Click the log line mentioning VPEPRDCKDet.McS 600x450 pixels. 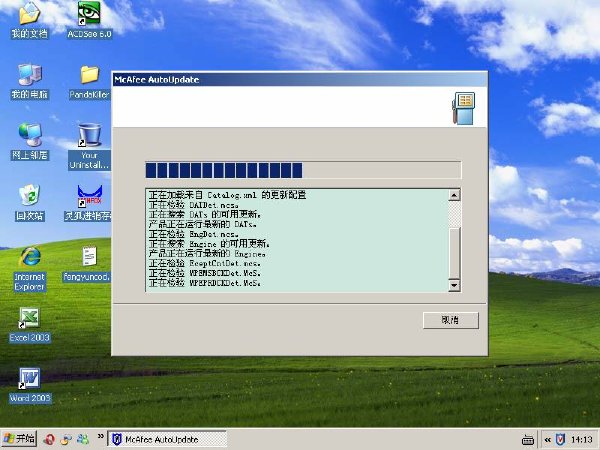coord(205,283)
